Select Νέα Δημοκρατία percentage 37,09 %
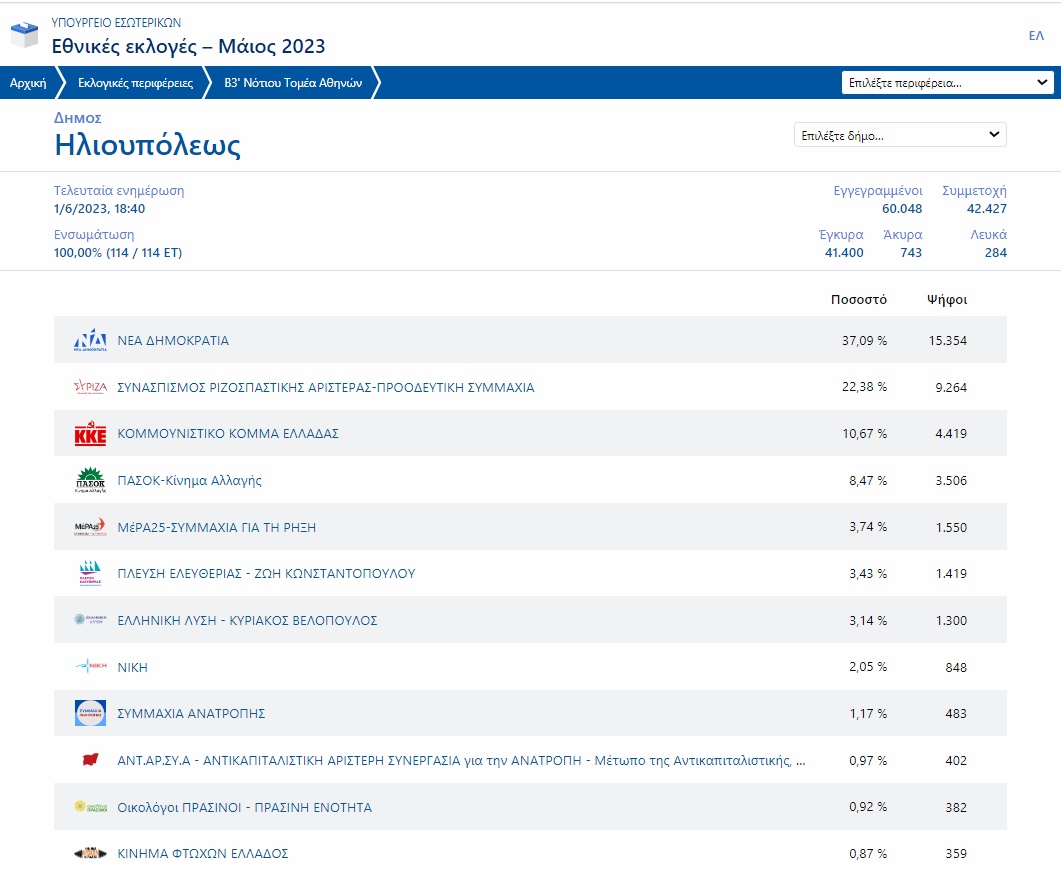 click(864, 340)
